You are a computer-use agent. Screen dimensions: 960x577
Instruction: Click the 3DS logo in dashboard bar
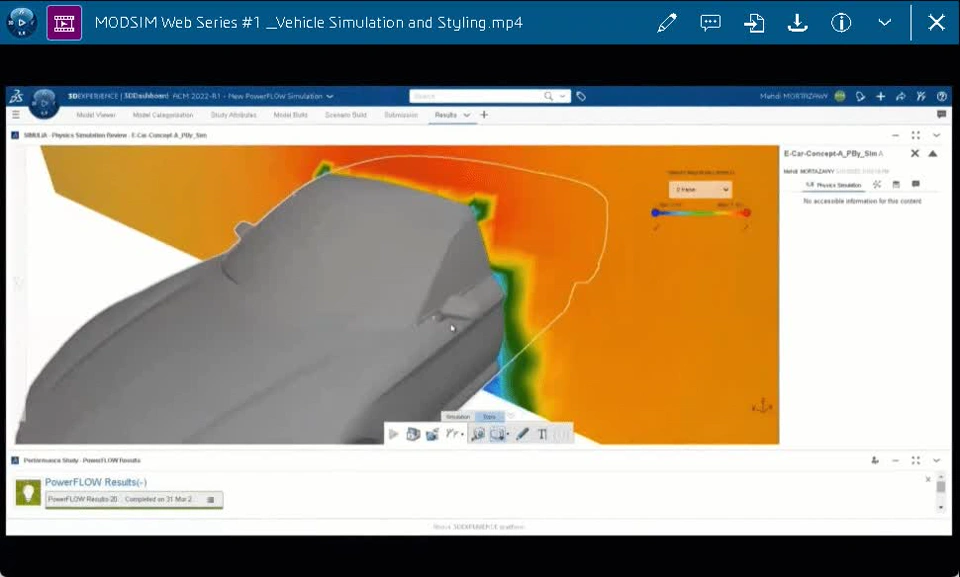click(x=17, y=96)
